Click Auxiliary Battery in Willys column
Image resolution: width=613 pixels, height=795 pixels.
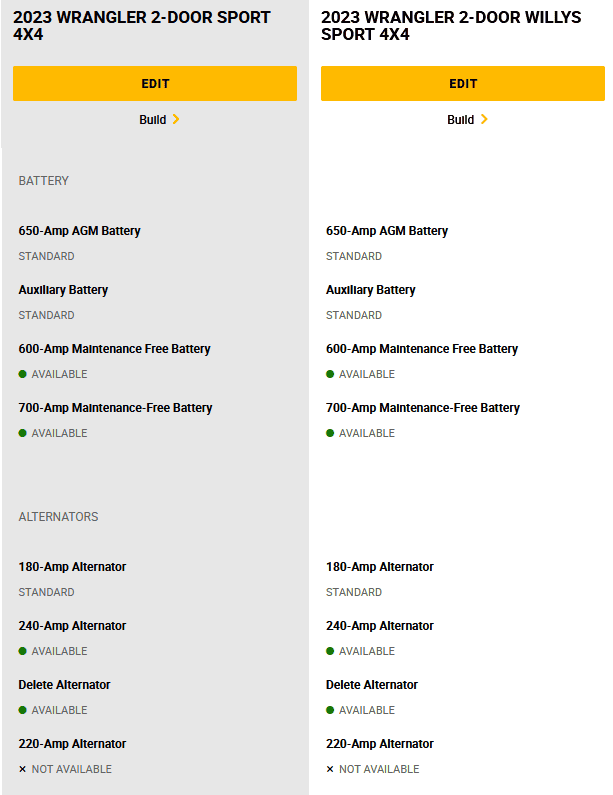tap(371, 290)
